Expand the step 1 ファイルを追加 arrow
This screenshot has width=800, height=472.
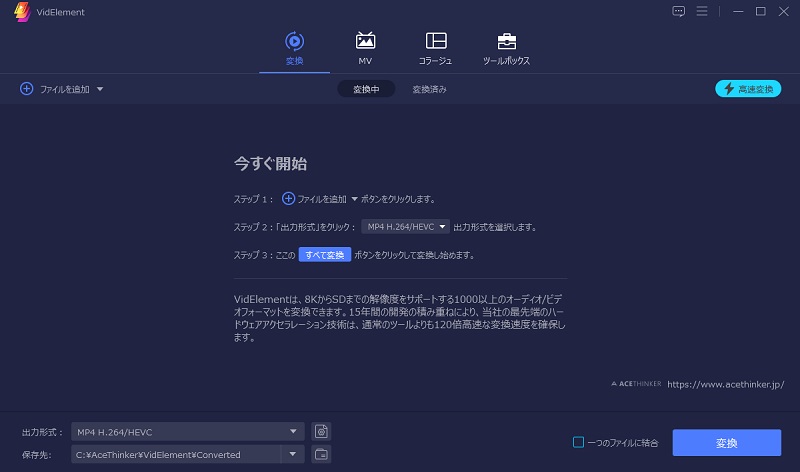(x=354, y=199)
